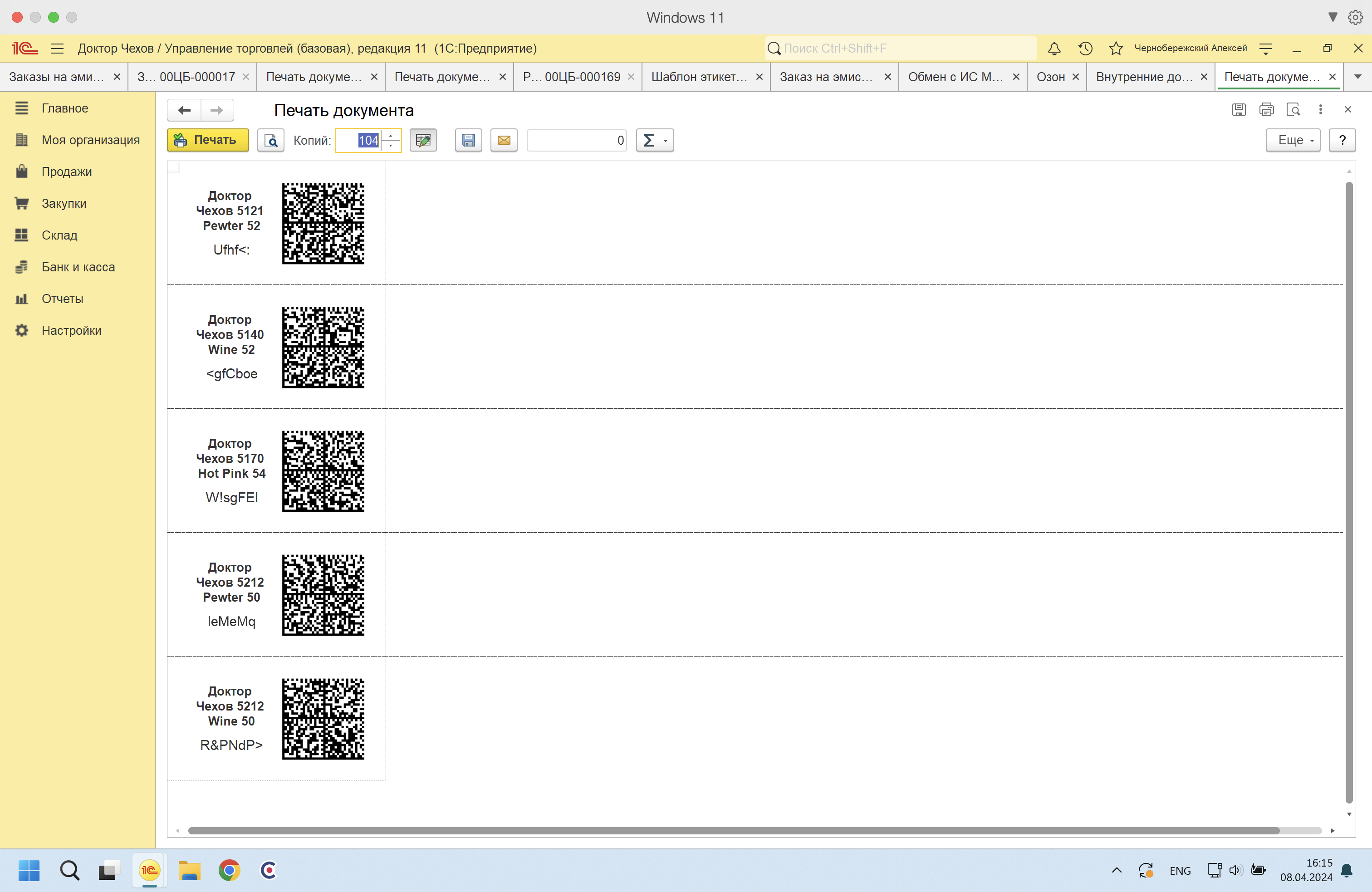Image resolution: width=1372 pixels, height=892 pixels.
Task: Open Chrome from the Windows taskbar
Action: click(x=229, y=870)
